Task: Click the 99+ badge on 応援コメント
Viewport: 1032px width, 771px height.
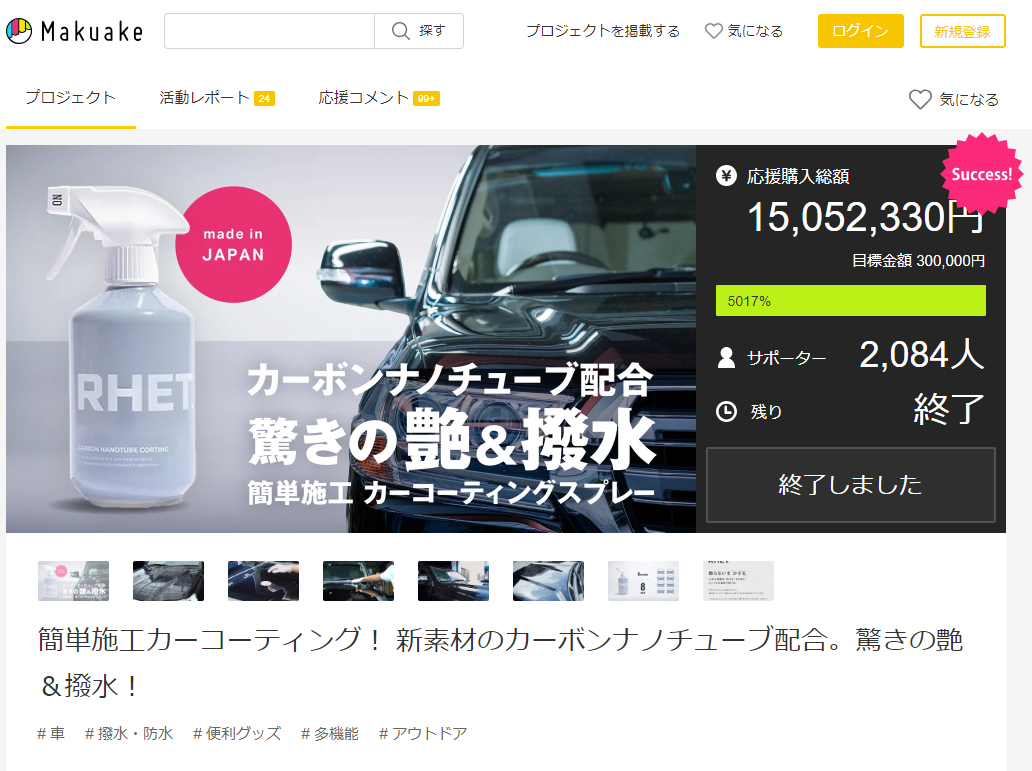Action: (426, 99)
